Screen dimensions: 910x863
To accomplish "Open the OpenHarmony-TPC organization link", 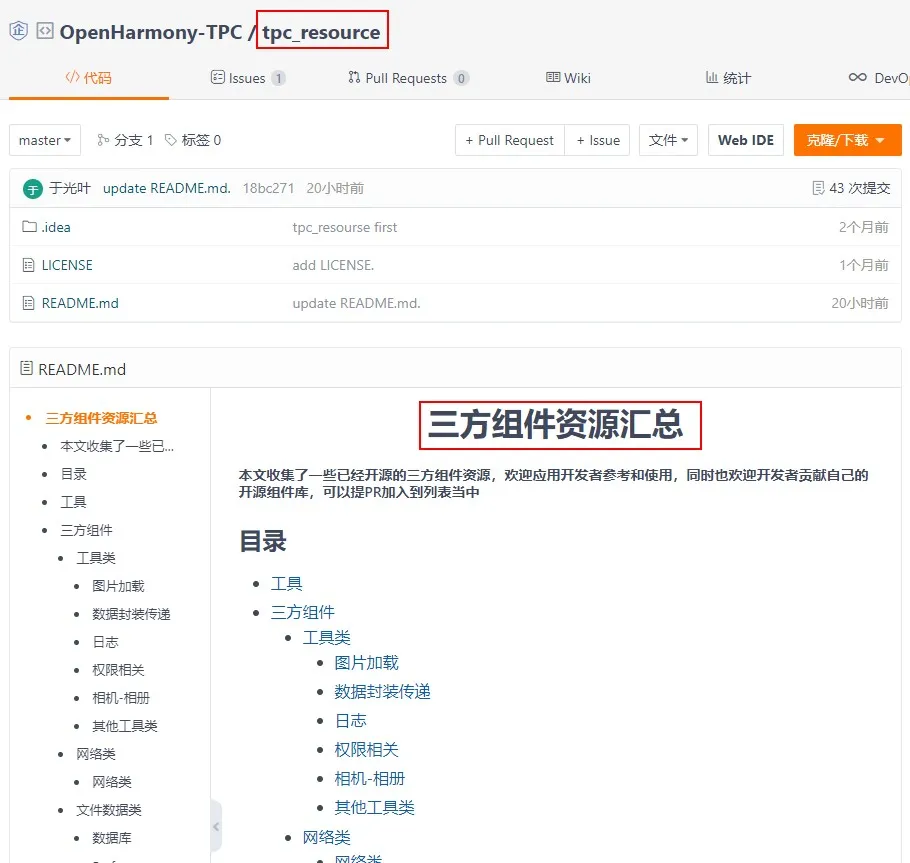I will (x=151, y=32).
